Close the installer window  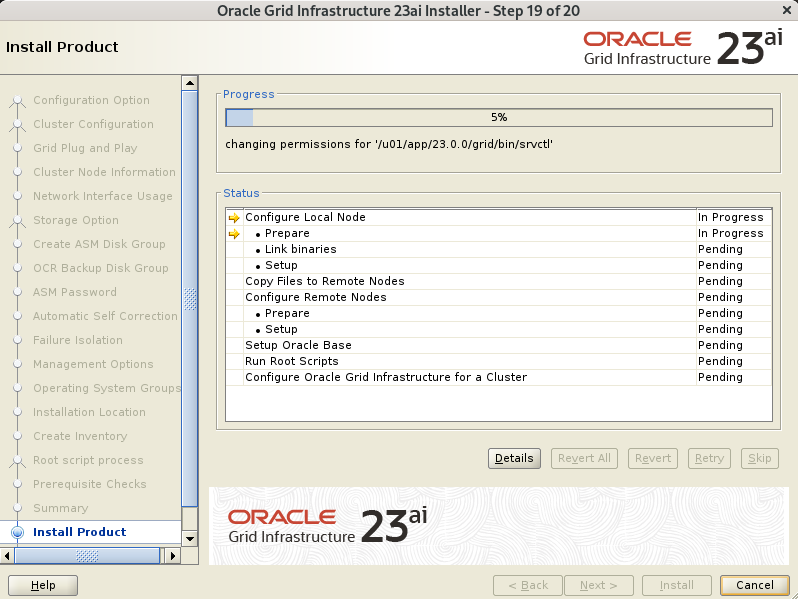pyautogui.click(x=787, y=10)
